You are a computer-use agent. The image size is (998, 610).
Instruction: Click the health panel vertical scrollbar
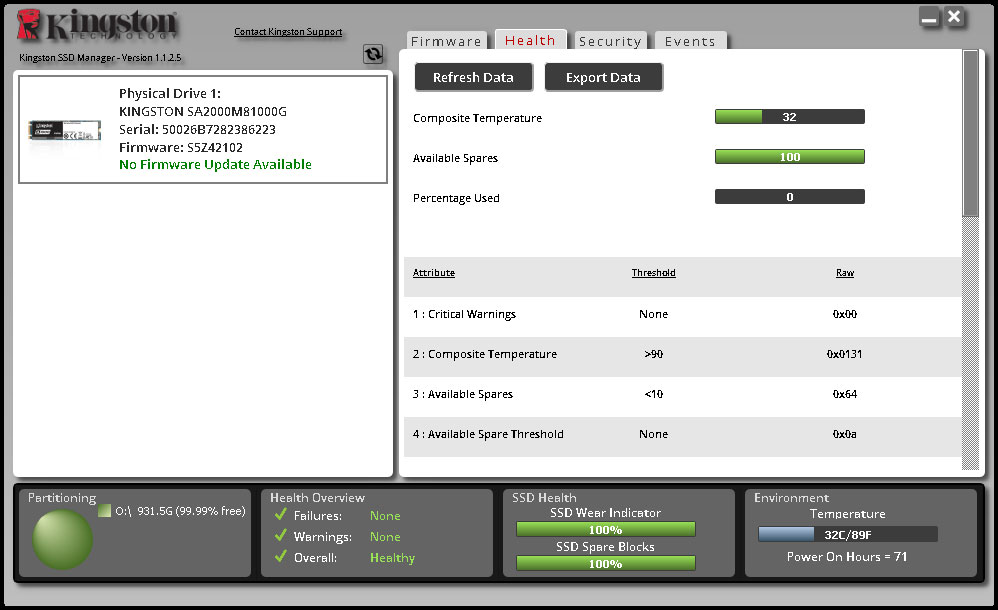point(970,260)
